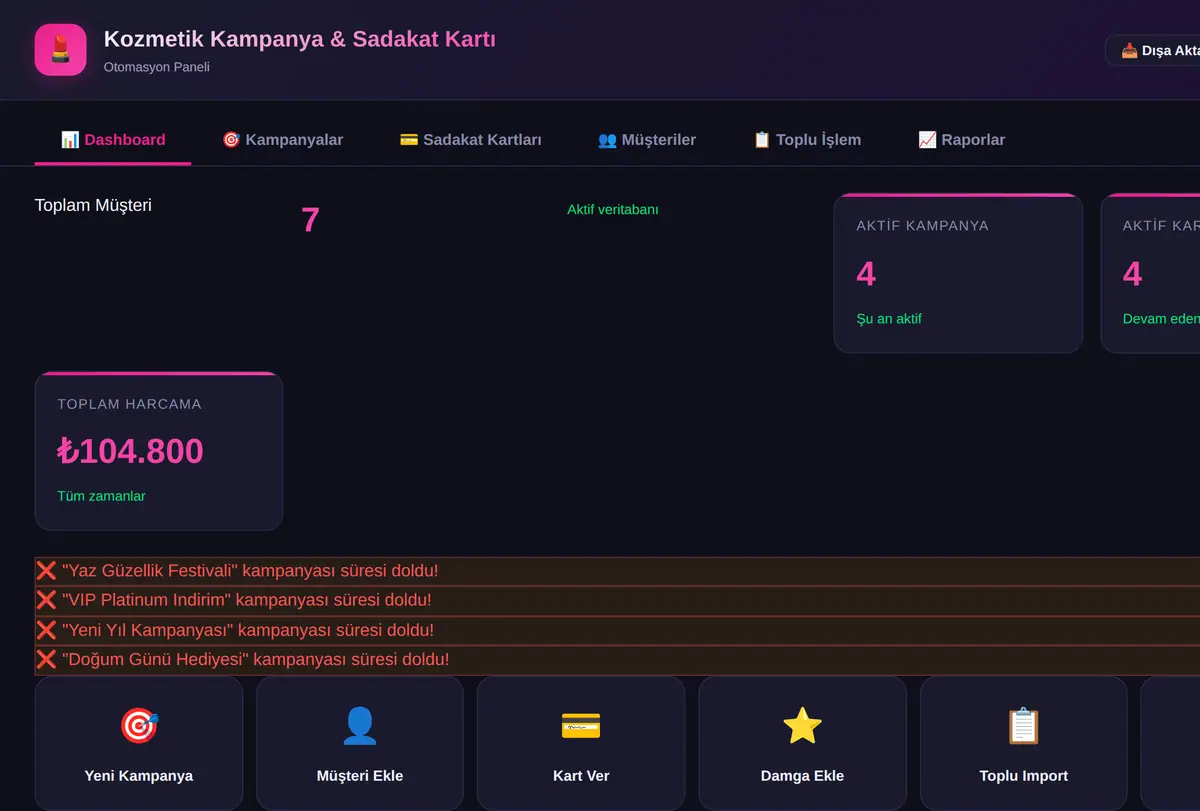Click the Toplu Import label

(x=1024, y=776)
